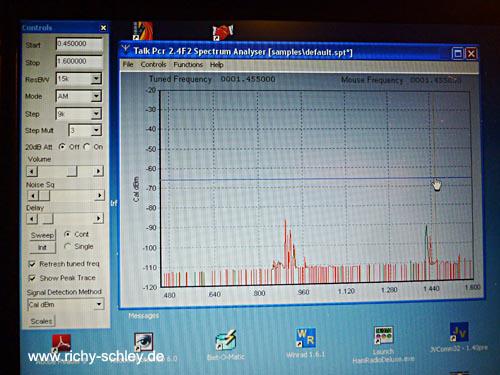500x375 pixels.
Task: Launch the Bet-O-Matic desktop icon
Action: pyautogui.click(x=226, y=341)
